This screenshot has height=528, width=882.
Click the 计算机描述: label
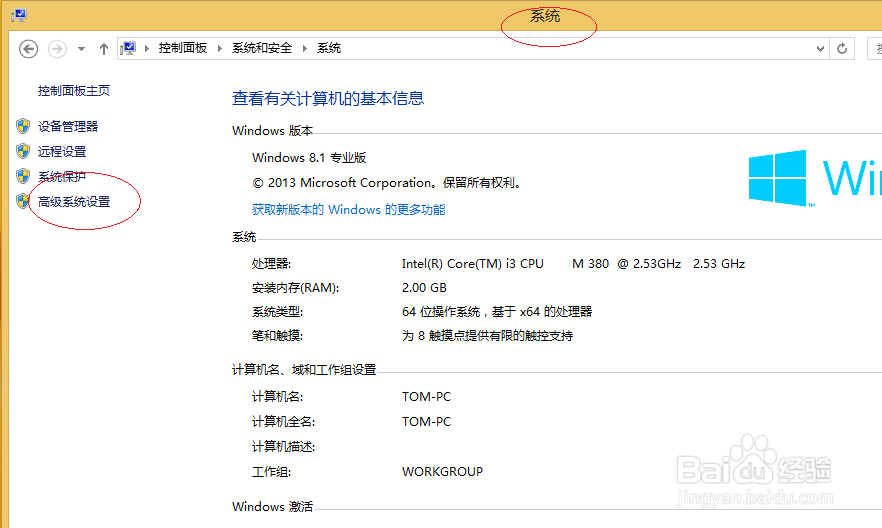click(x=283, y=446)
